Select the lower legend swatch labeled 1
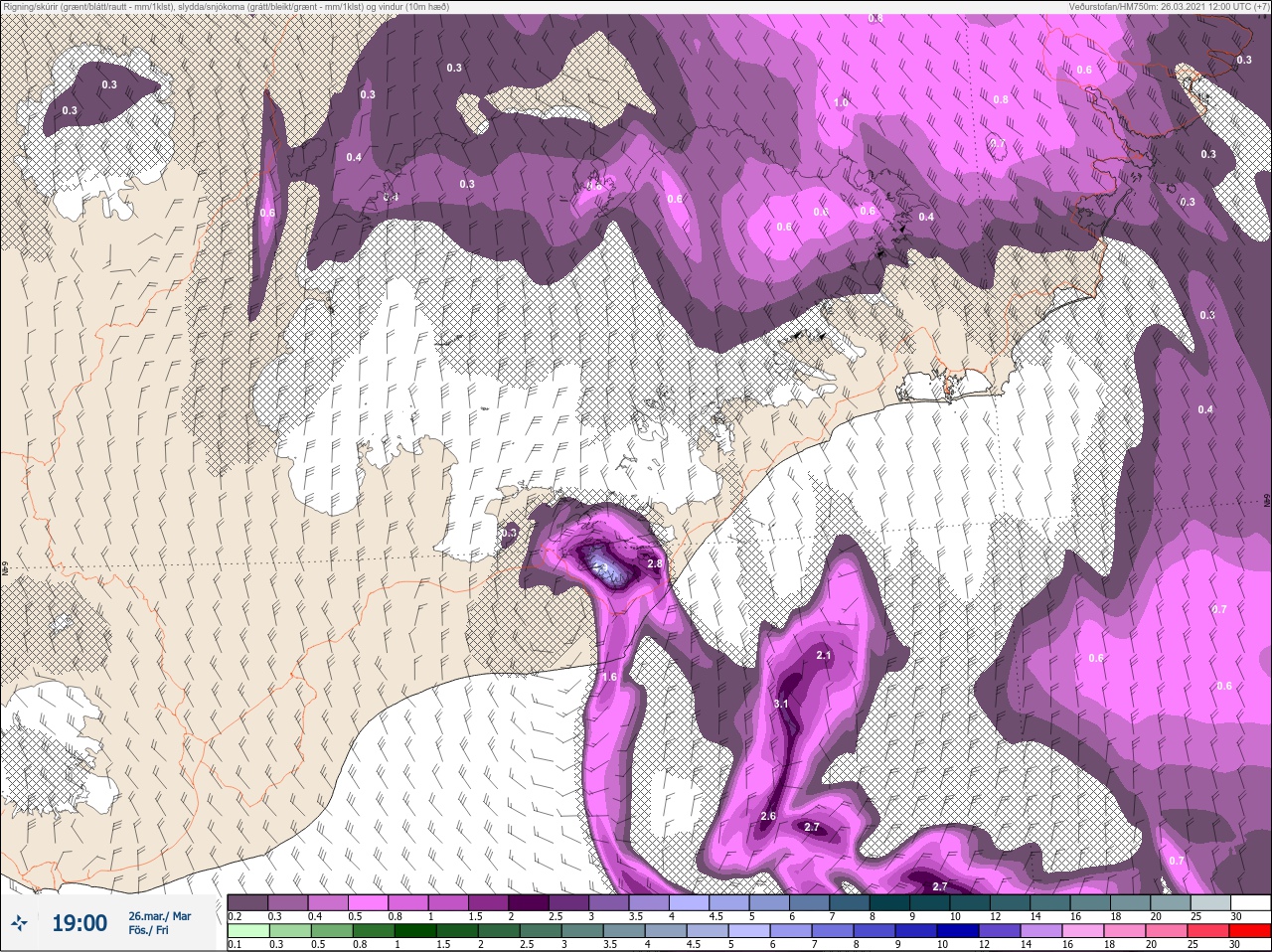The height and width of the screenshot is (952, 1272). [413, 931]
